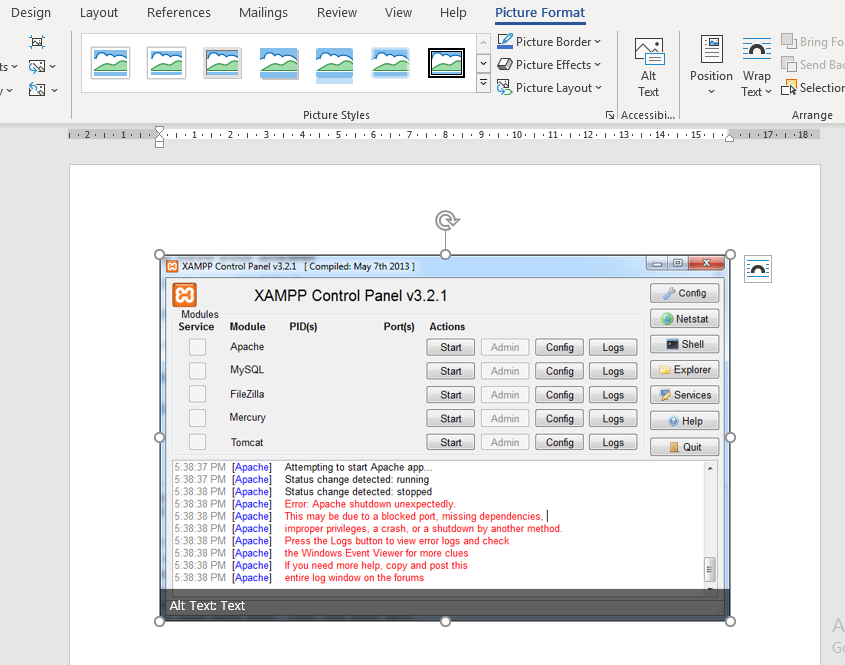Tick the FileZilla service checkbox

point(197,394)
